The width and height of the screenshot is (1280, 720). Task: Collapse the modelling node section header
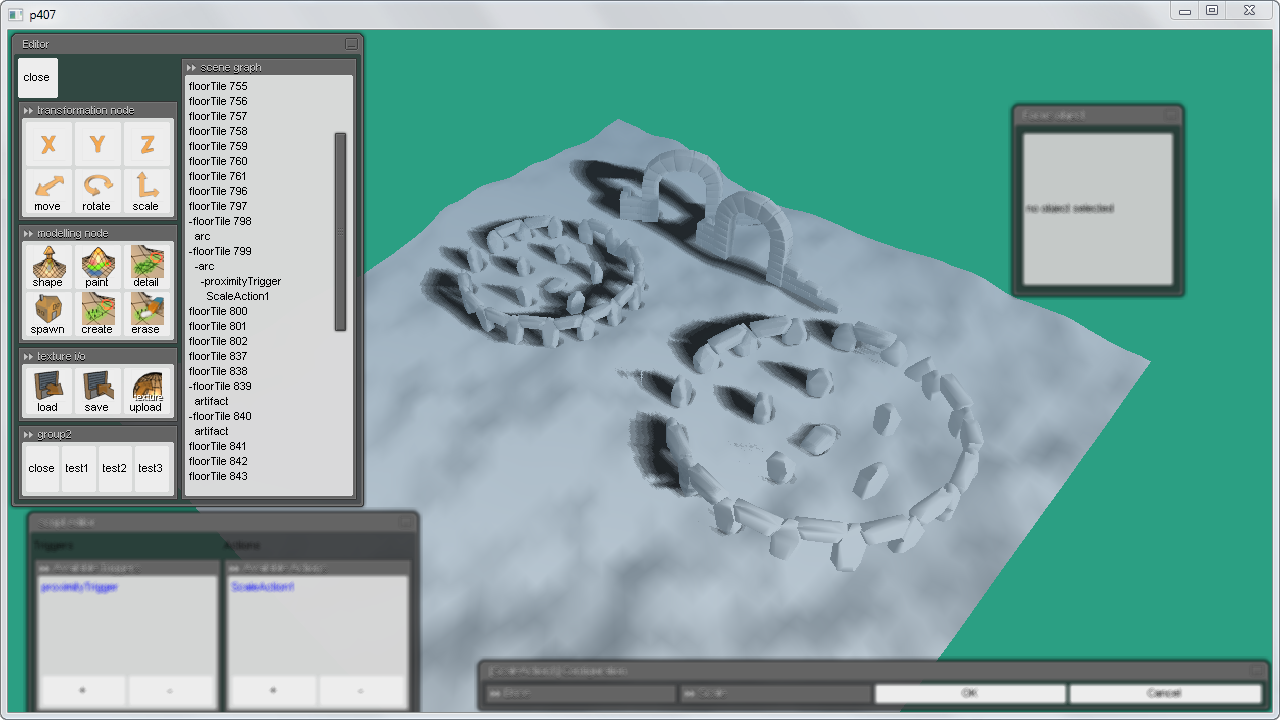pos(29,233)
